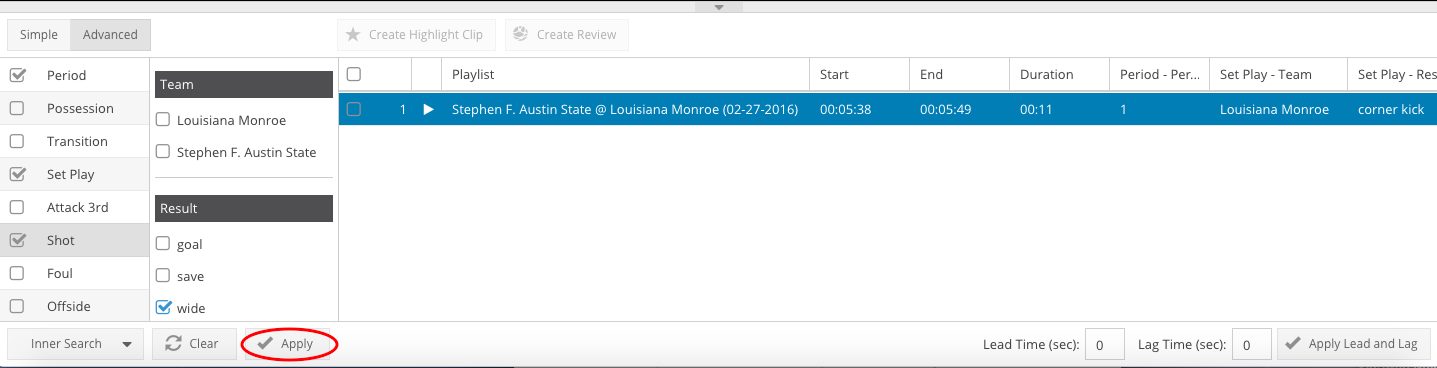Image resolution: width=1437 pixels, height=368 pixels.
Task: Check the Louisiana Monroe team checkbox
Action: [163, 120]
